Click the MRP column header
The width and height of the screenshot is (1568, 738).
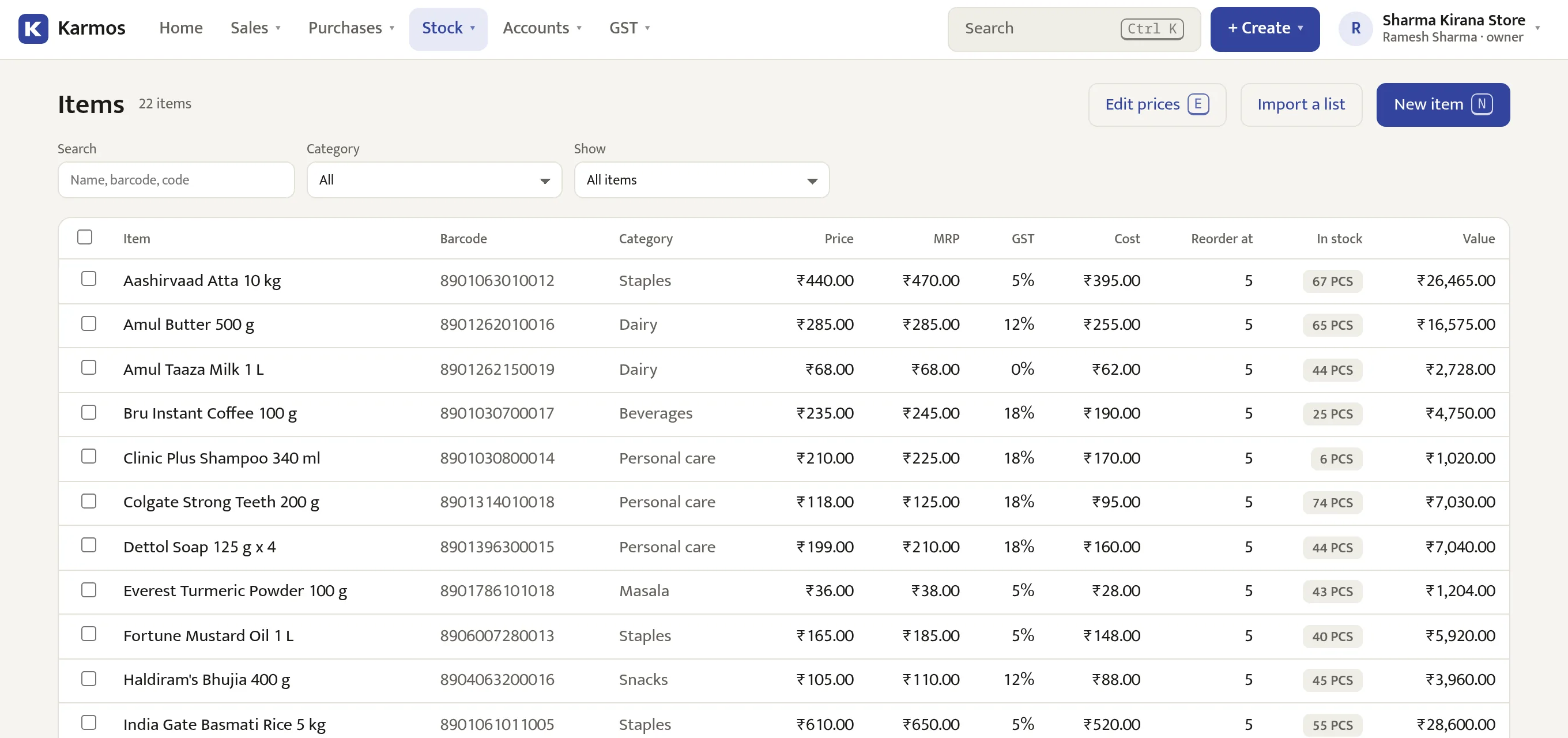point(946,239)
